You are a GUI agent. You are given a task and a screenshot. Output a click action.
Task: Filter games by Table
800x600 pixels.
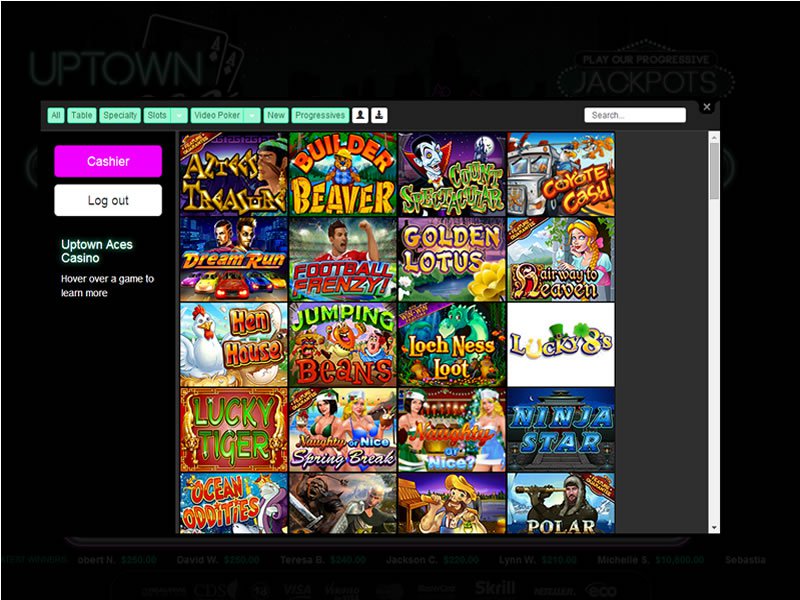coord(82,115)
